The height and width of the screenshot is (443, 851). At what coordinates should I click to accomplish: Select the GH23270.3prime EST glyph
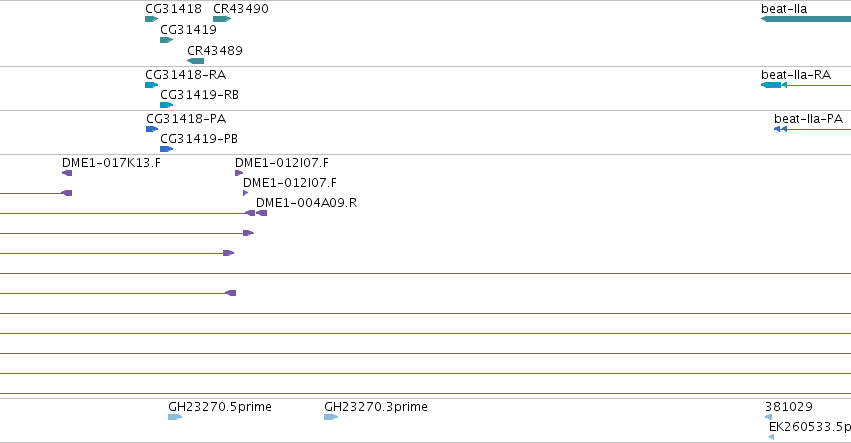331,417
